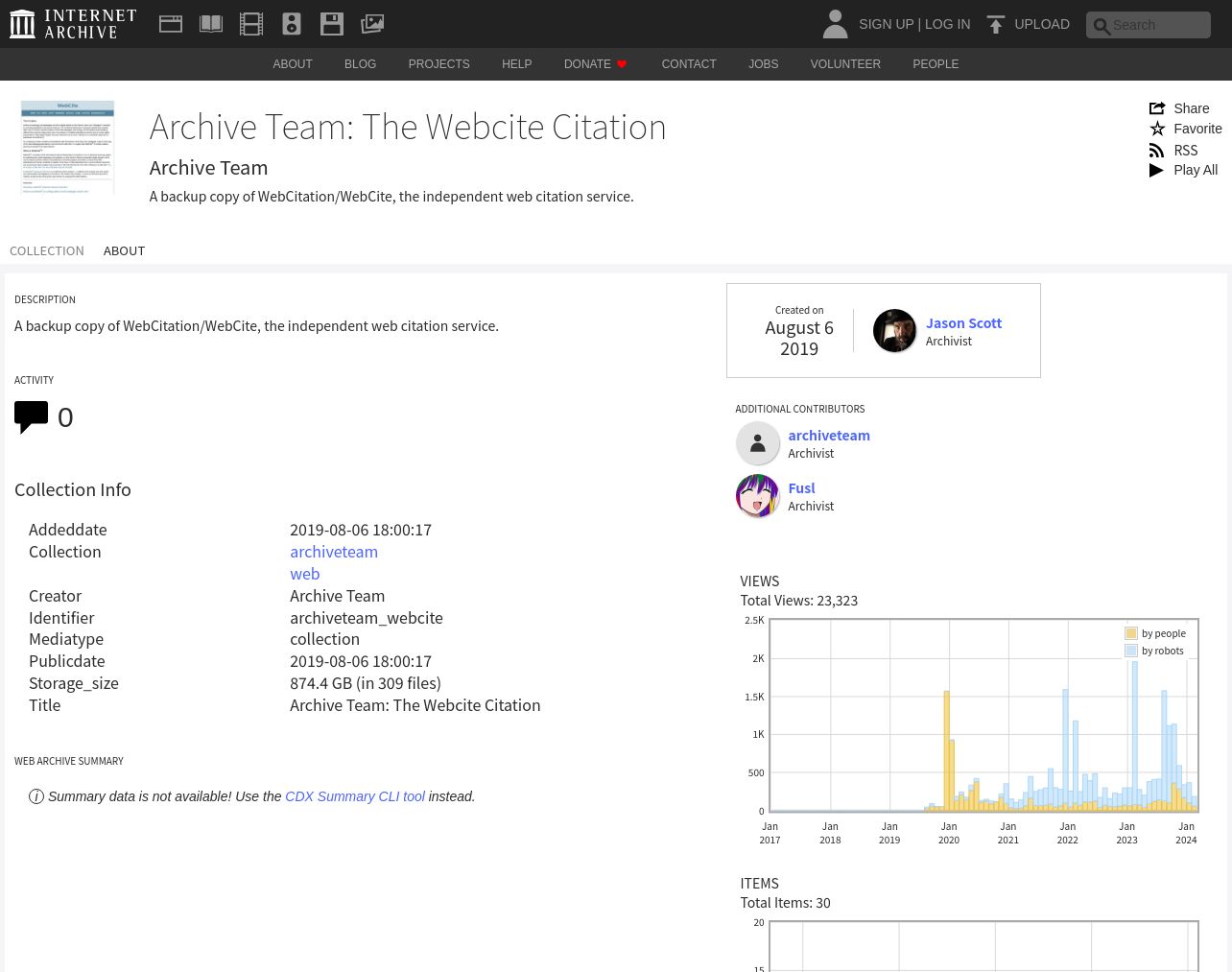Click the RSS text link
This screenshot has height=972, width=1232.
tap(1186, 150)
